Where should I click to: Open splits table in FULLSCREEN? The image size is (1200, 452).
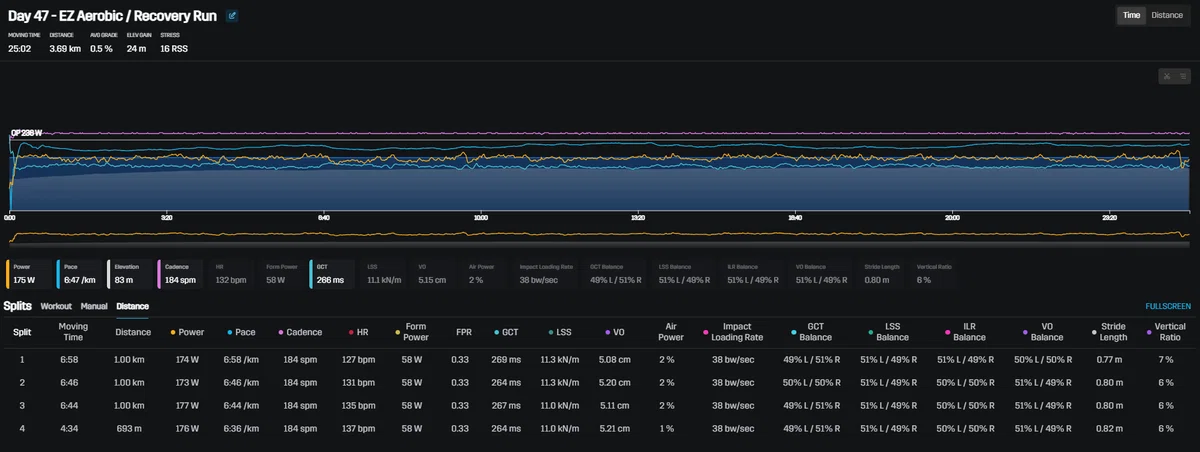(1167, 306)
